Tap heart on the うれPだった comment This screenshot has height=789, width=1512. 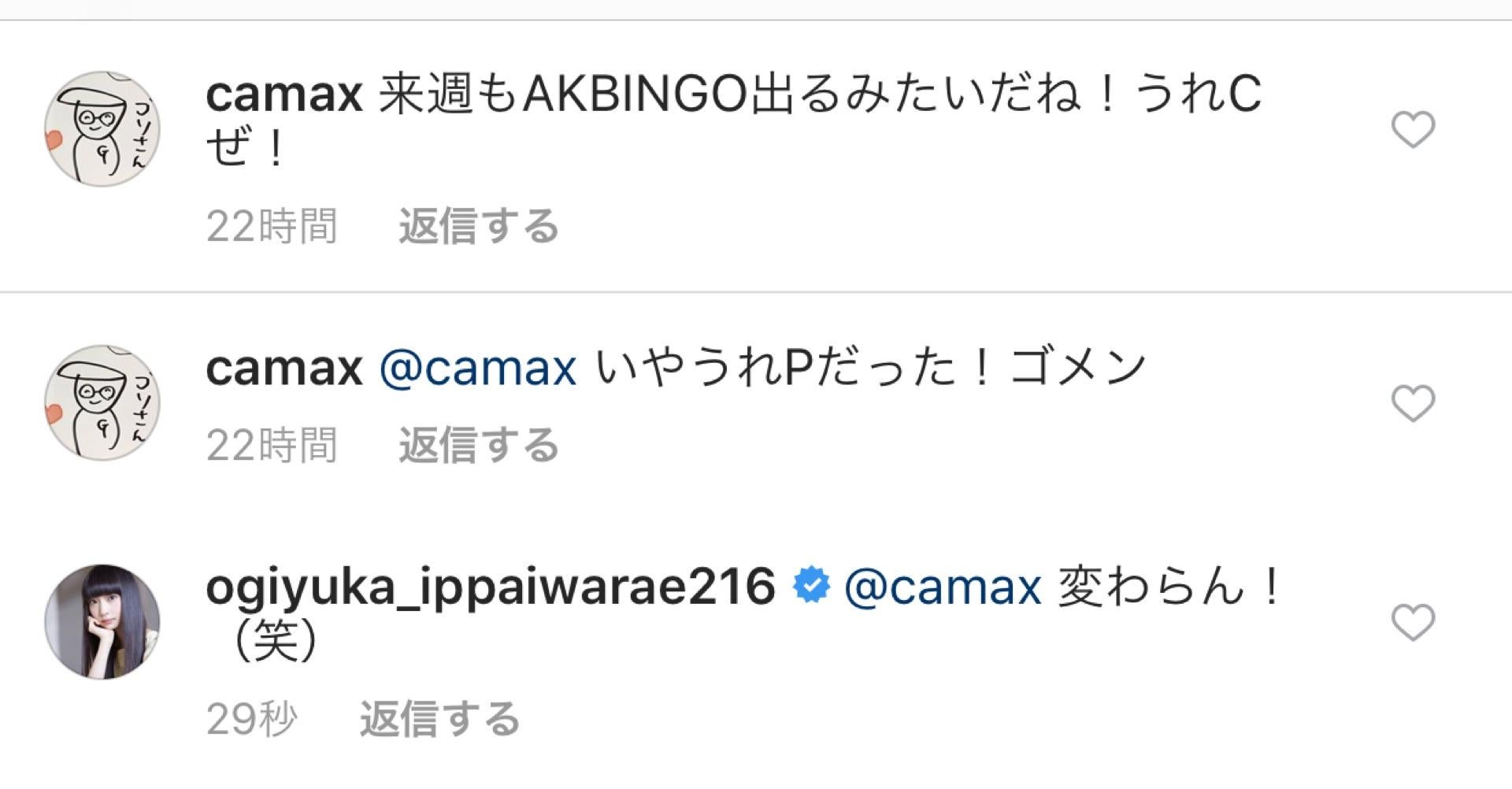[x=1414, y=403]
